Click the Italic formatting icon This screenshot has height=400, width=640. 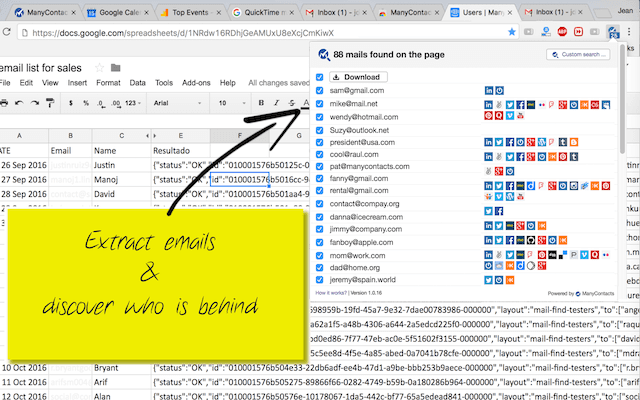point(276,103)
